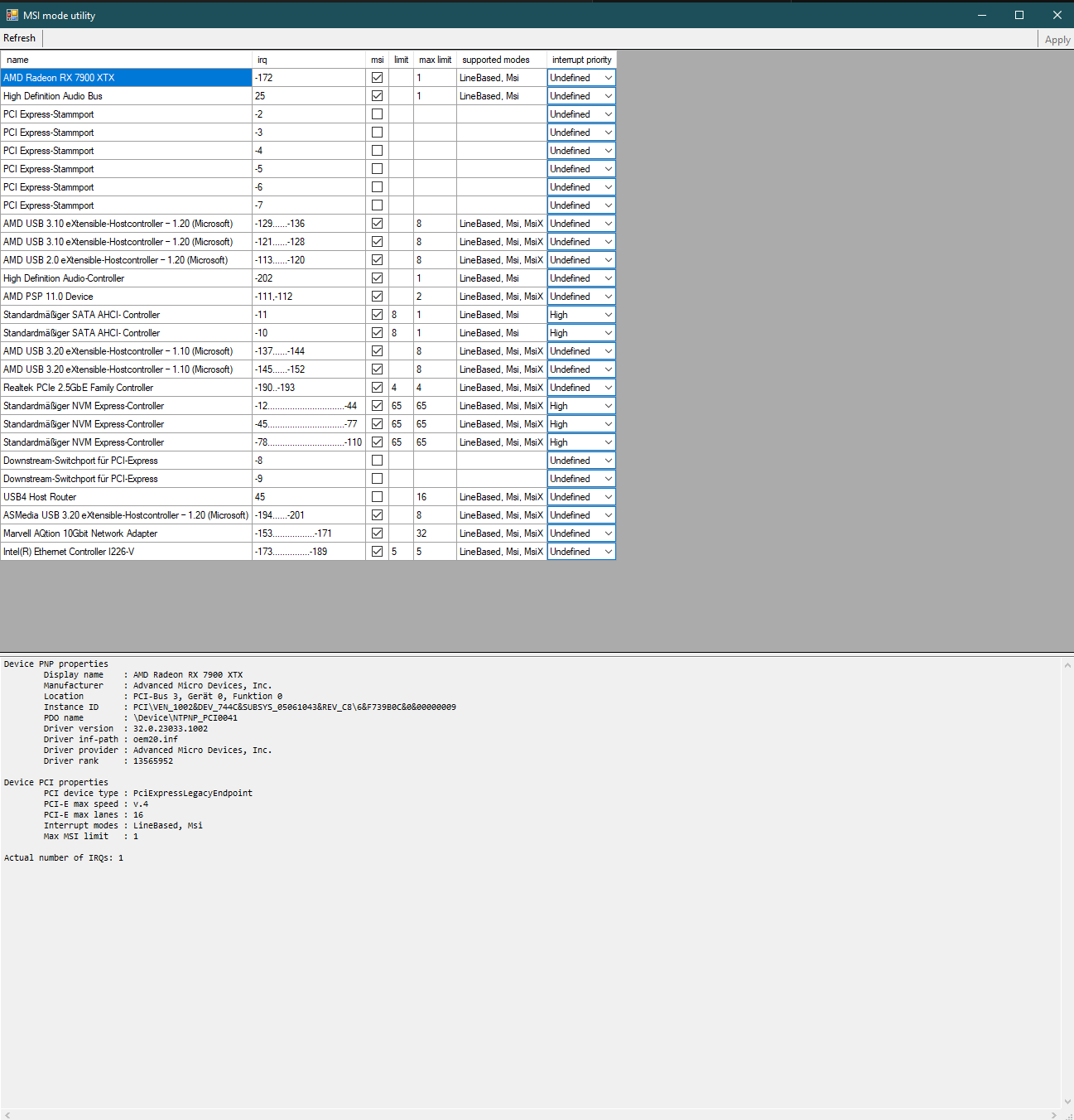Select AMD USB 2.0 eXtensible-Hostcontroller row

pyautogui.click(x=126, y=260)
